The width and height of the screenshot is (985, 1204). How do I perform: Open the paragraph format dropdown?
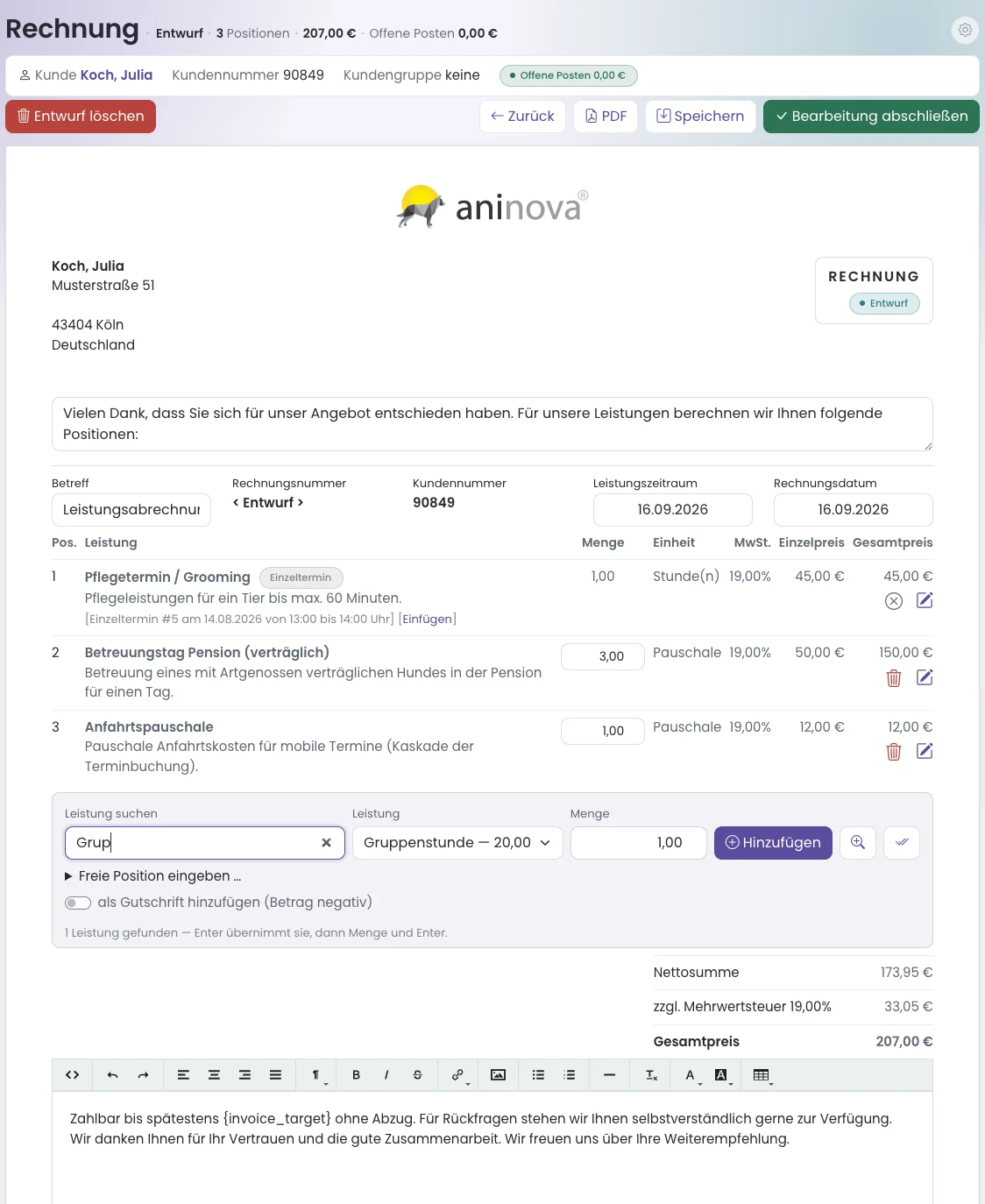(317, 1075)
